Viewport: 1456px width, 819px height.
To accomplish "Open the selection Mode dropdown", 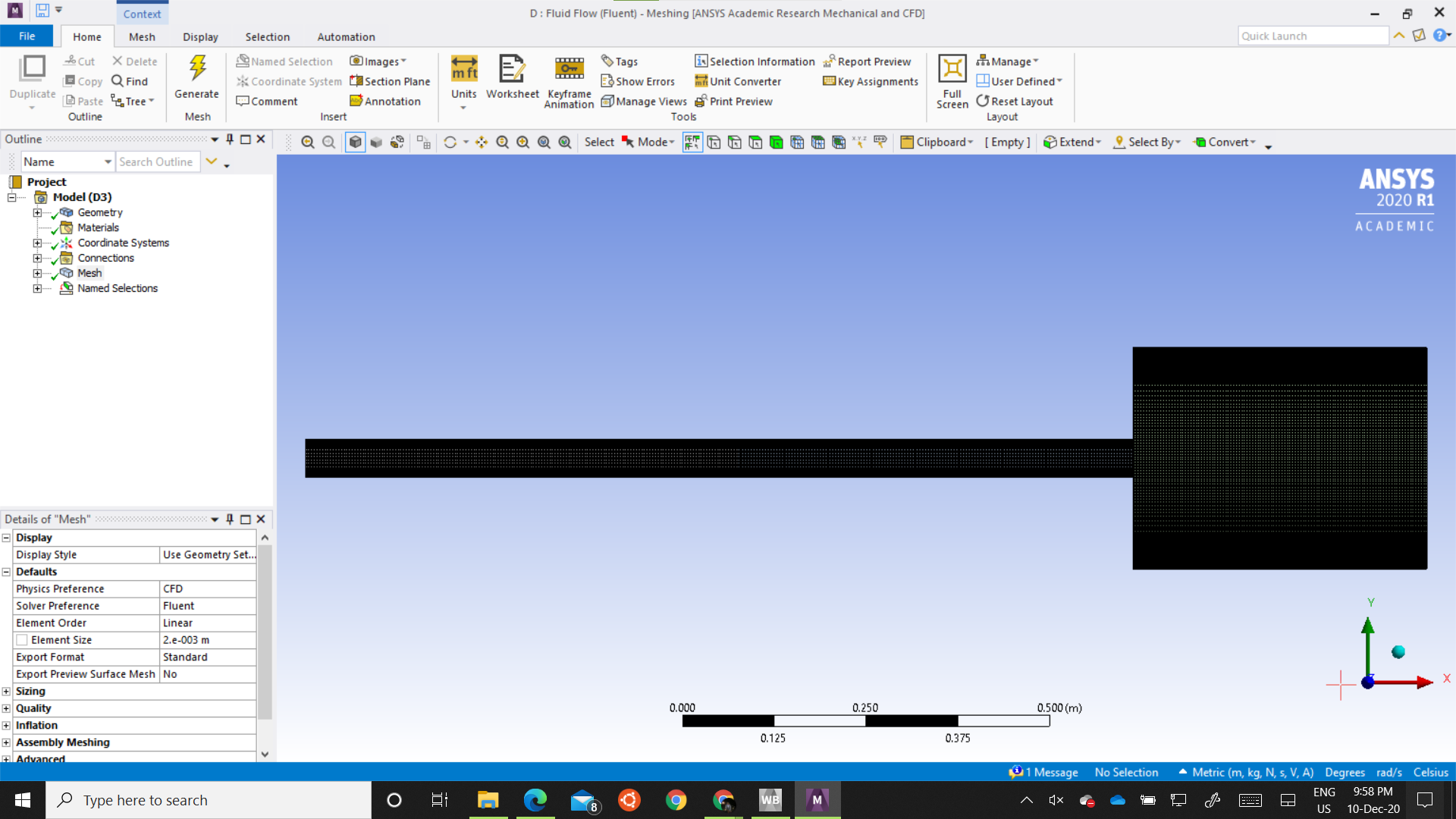I will 648,142.
